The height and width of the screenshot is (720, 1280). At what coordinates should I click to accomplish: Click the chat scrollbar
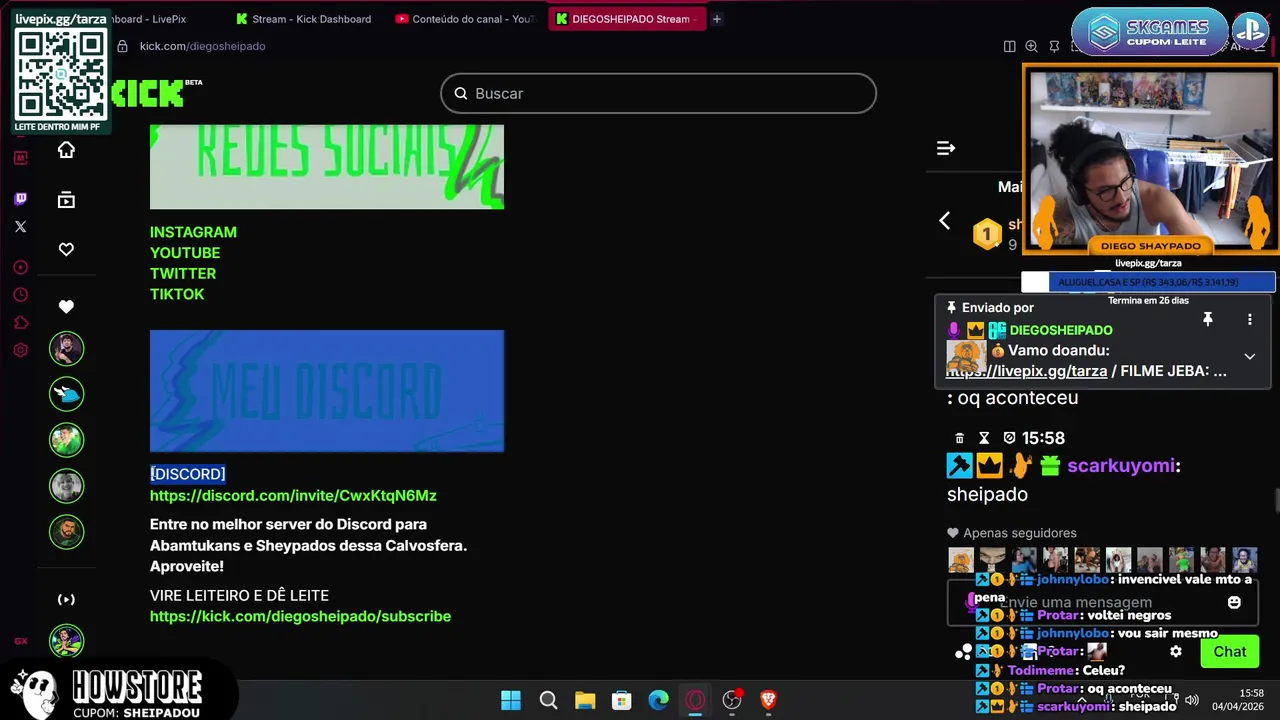click(x=1275, y=500)
